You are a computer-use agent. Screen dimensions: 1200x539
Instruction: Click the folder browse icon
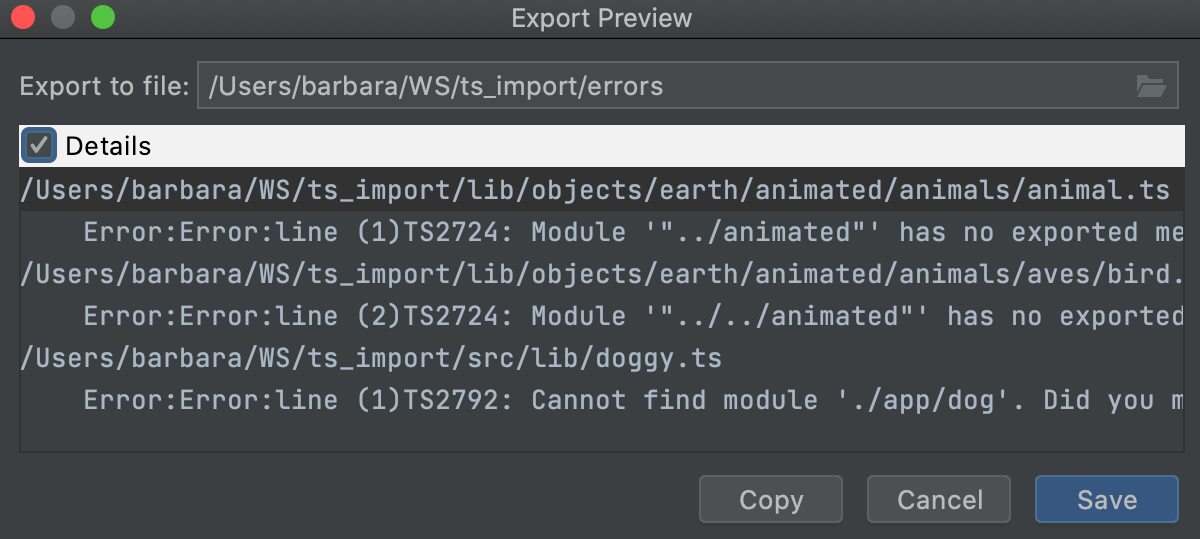point(1151,87)
